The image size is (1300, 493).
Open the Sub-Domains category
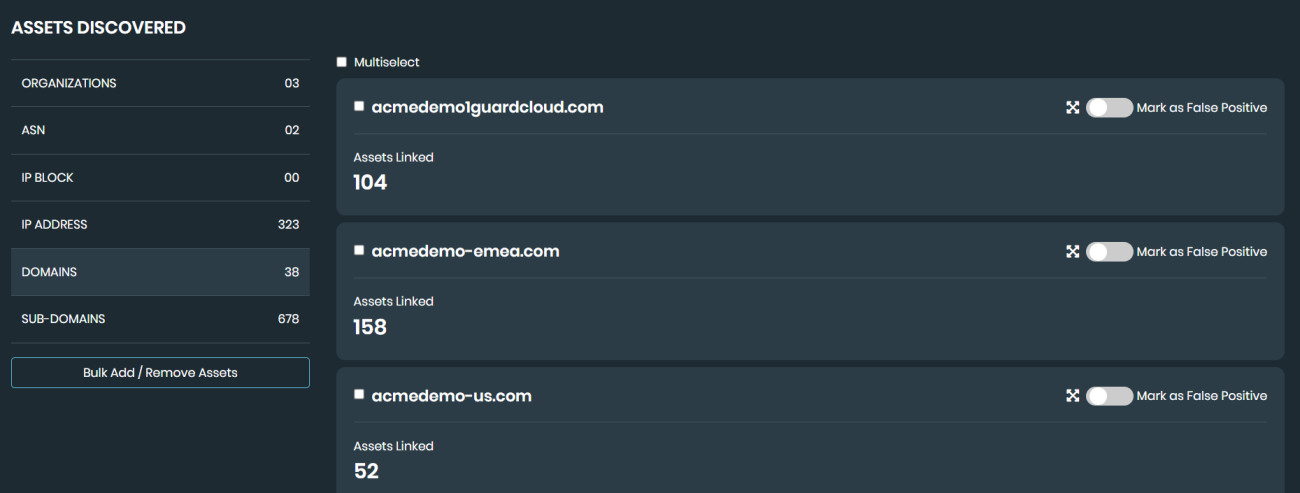tap(160, 319)
